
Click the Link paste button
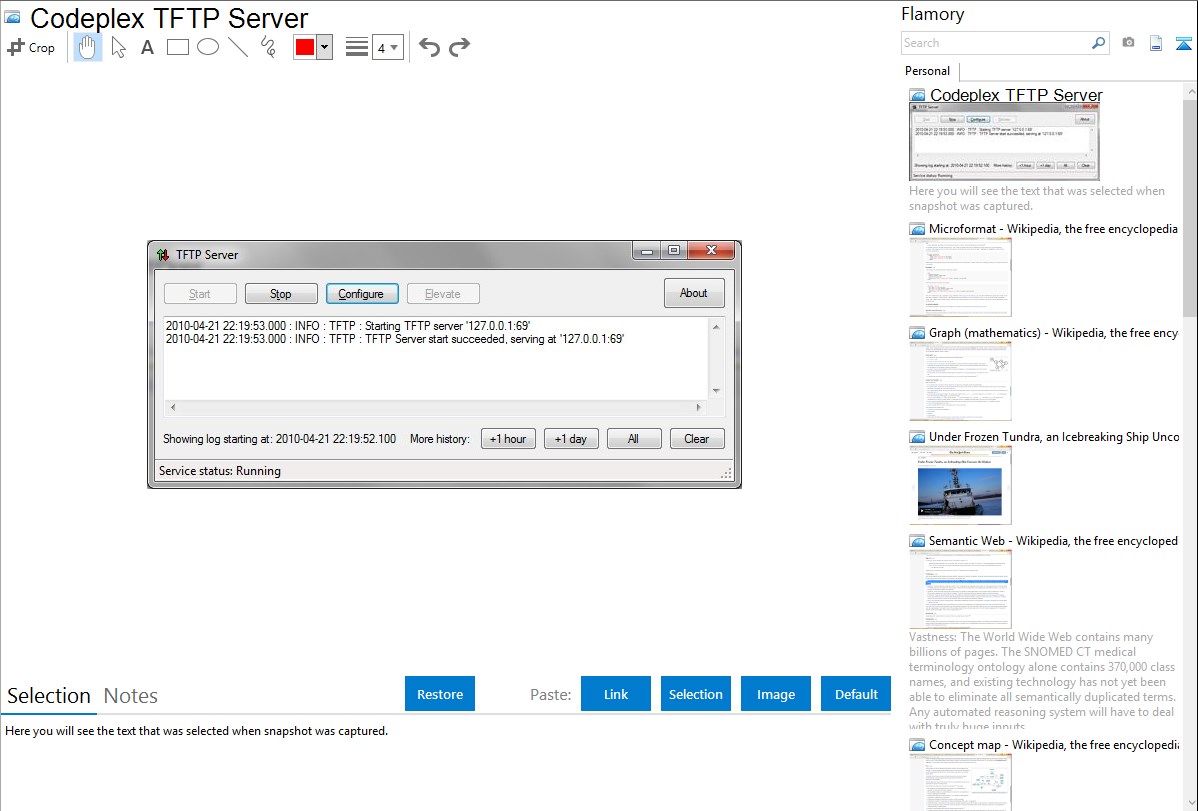[x=616, y=694]
